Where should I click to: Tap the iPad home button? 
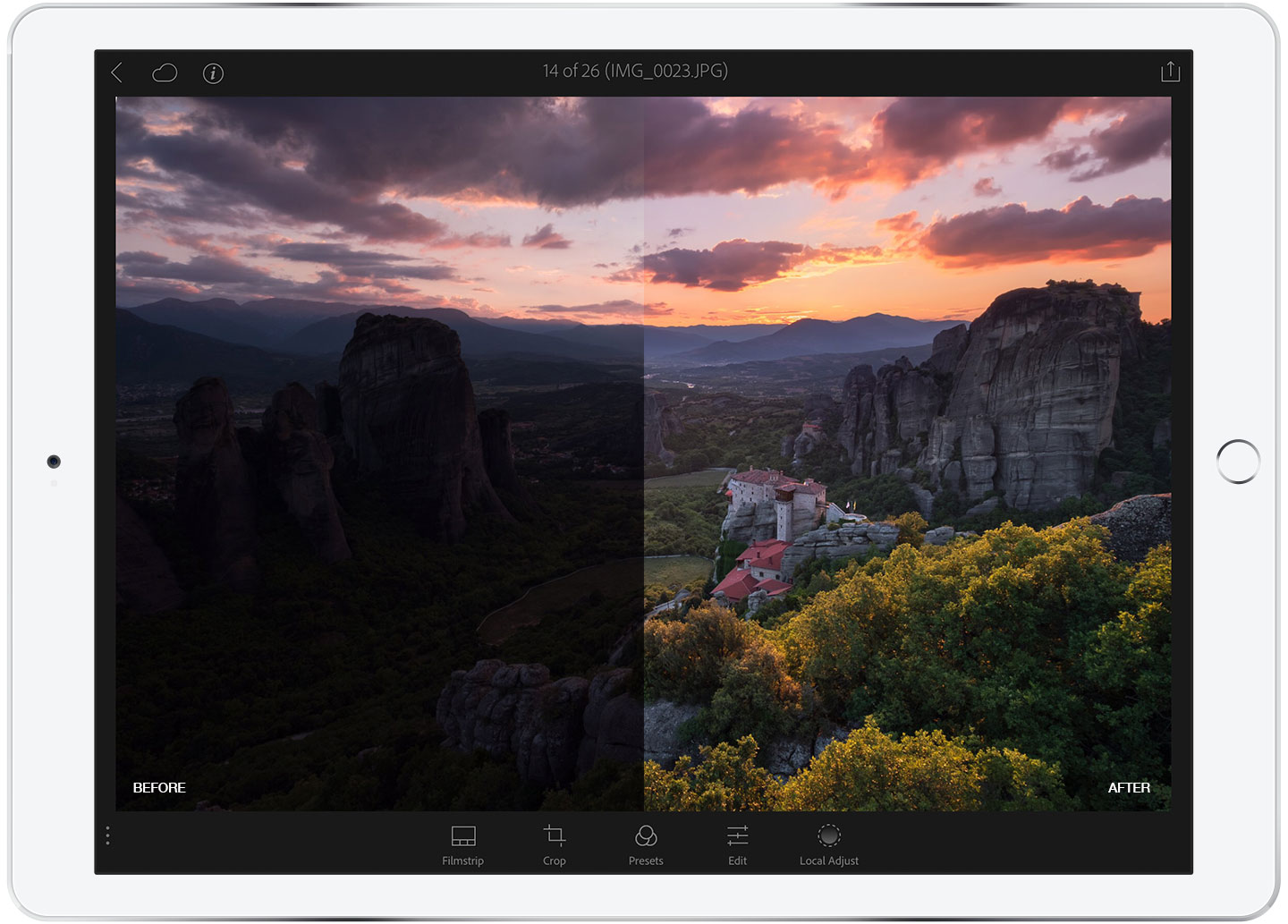click(1238, 462)
